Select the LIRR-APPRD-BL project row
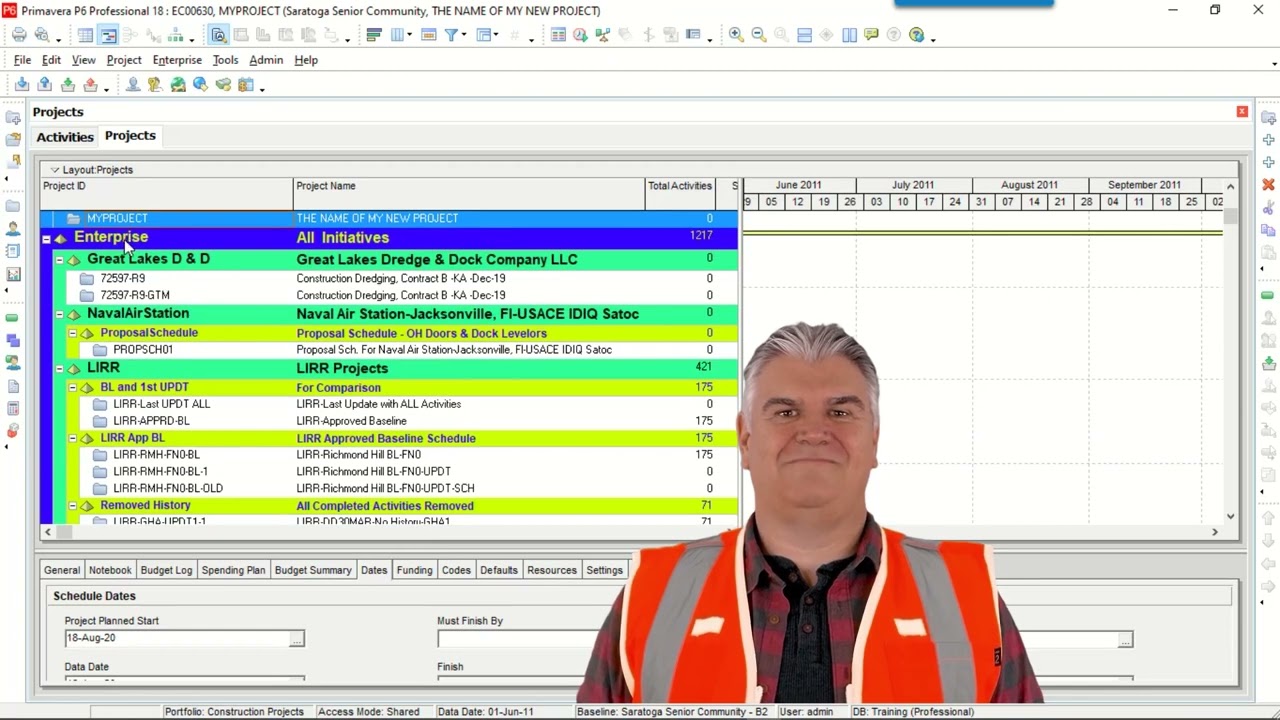Screen dimensions: 1280x720 [389, 421]
